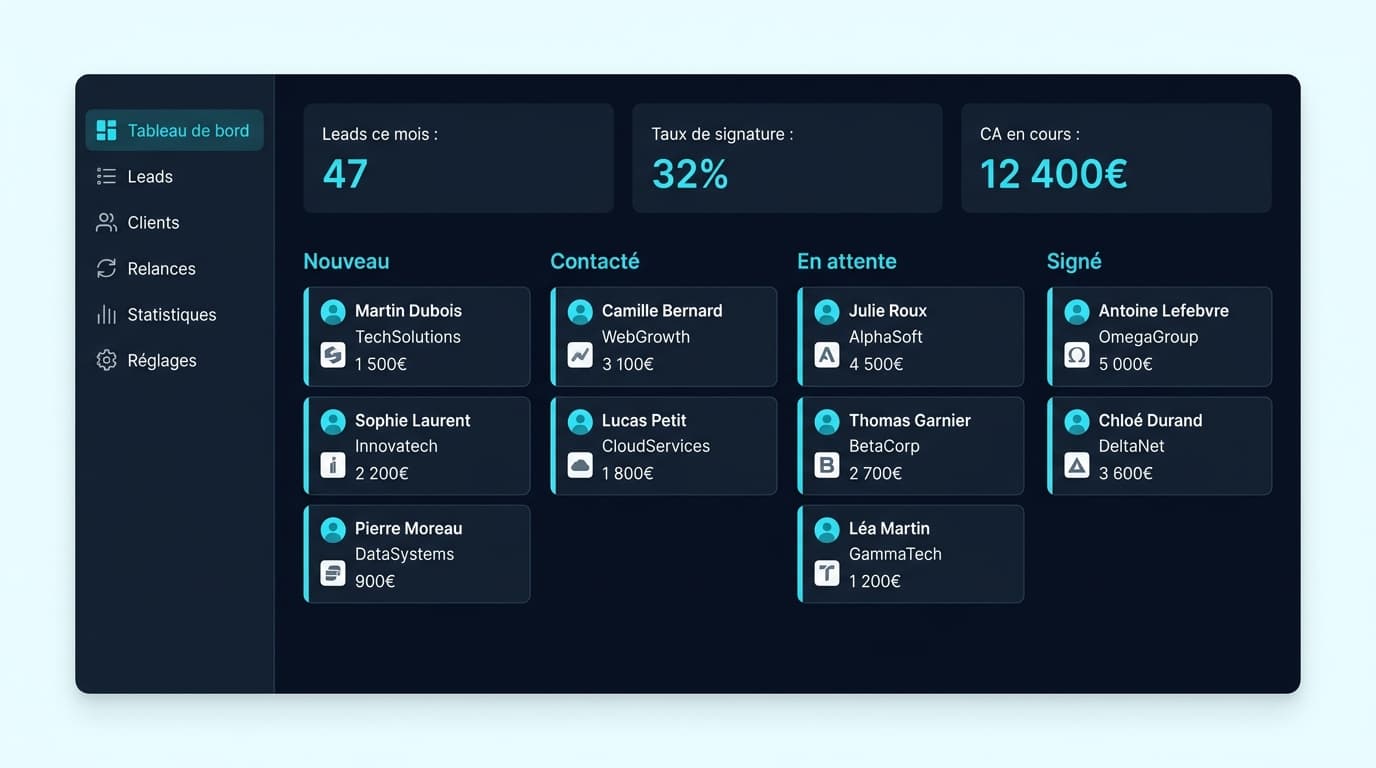Click Pierre Moreau avatar icon
This screenshot has height=768, width=1376.
[x=333, y=530]
